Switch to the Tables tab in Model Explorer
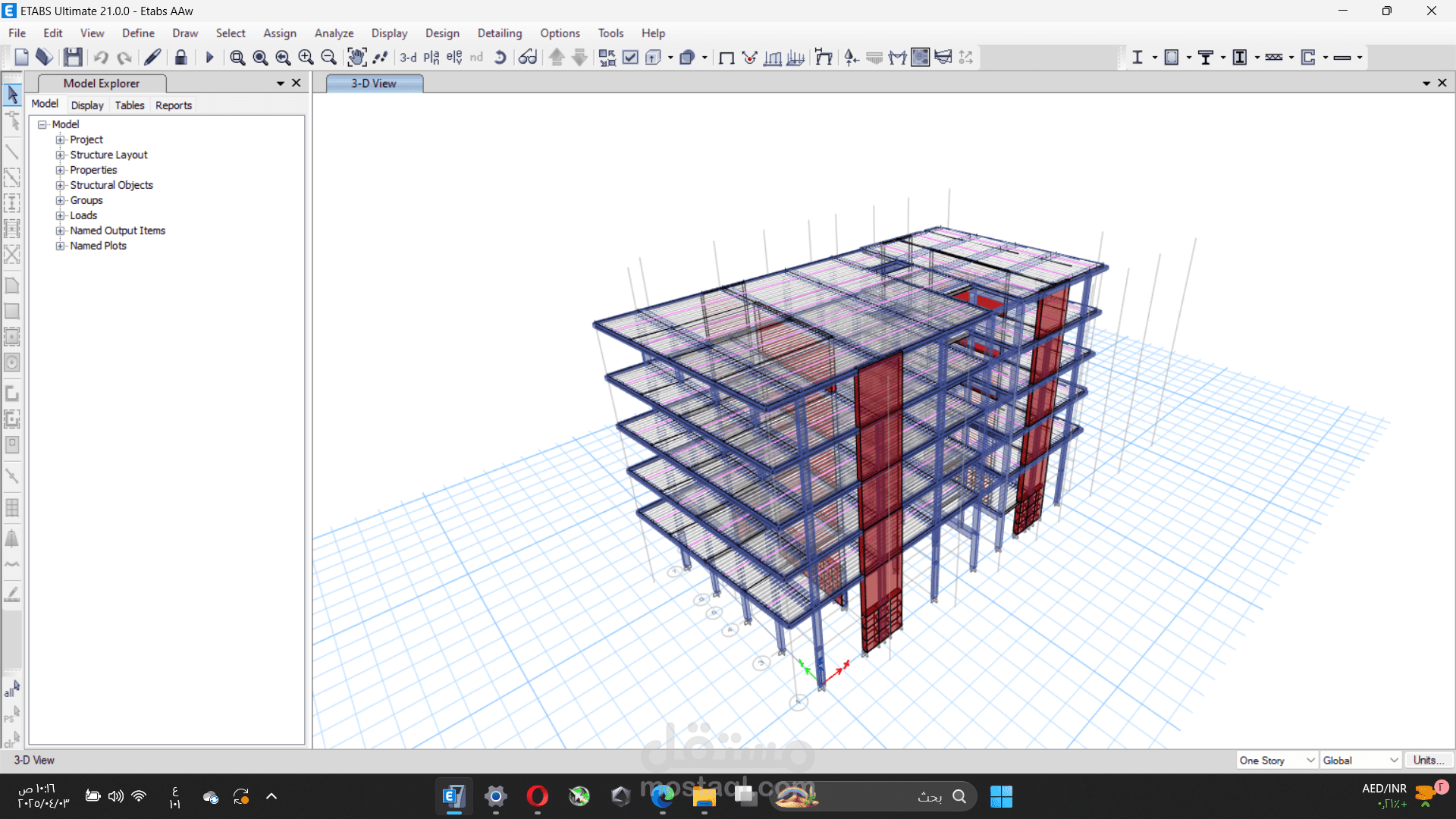Screen dimensions: 1456x819 pyautogui.click(x=130, y=105)
